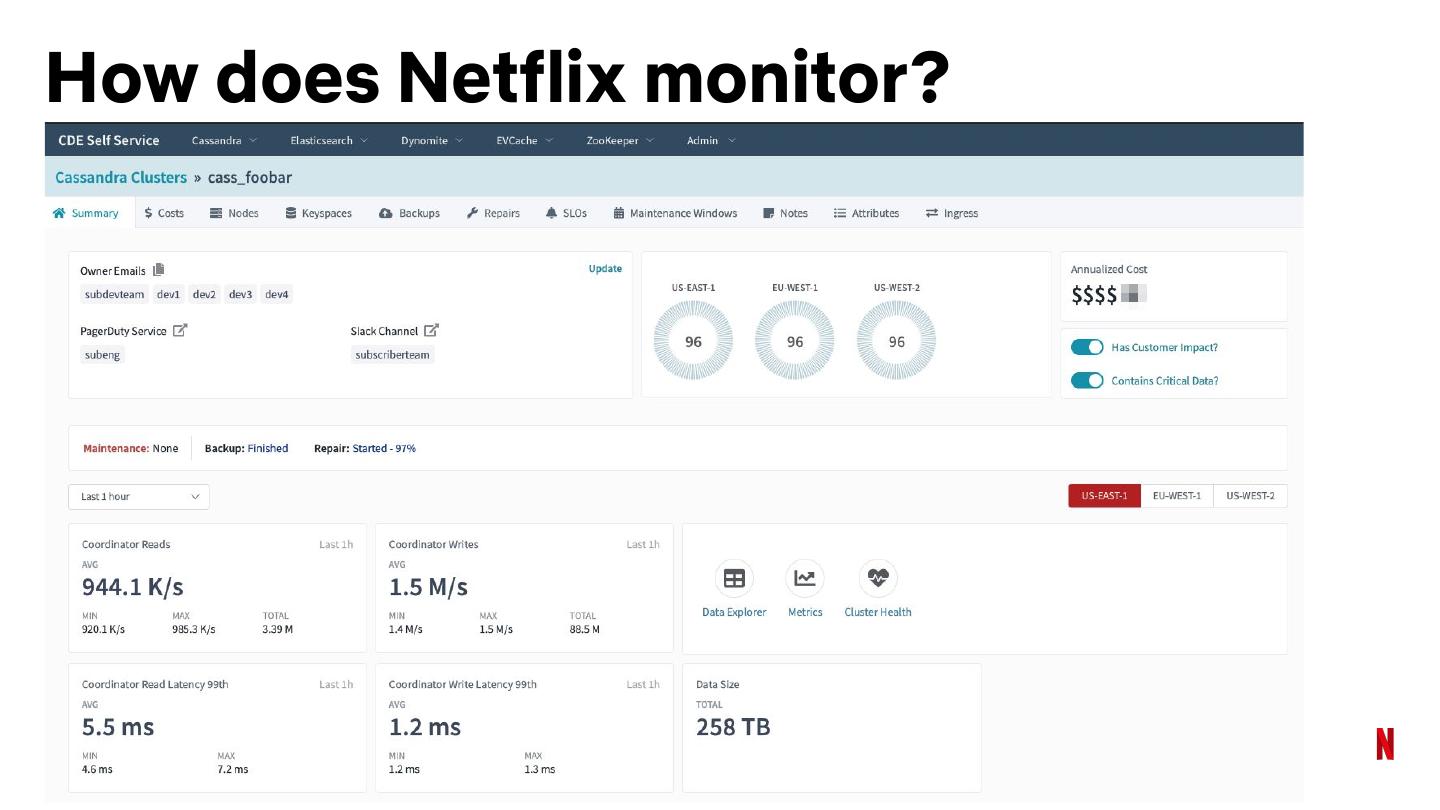Select the EU-WEST-1 region button
Image resolution: width=1440 pixels, height=810 pixels.
pos(1176,496)
